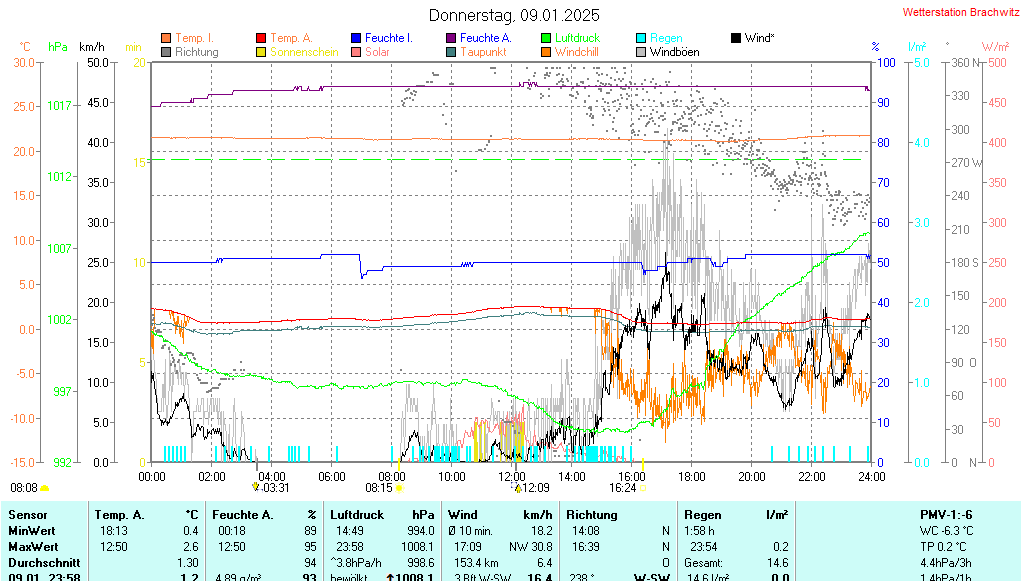1021x581 pixels.
Task: Click the Windchill legend label
Action: (579, 52)
